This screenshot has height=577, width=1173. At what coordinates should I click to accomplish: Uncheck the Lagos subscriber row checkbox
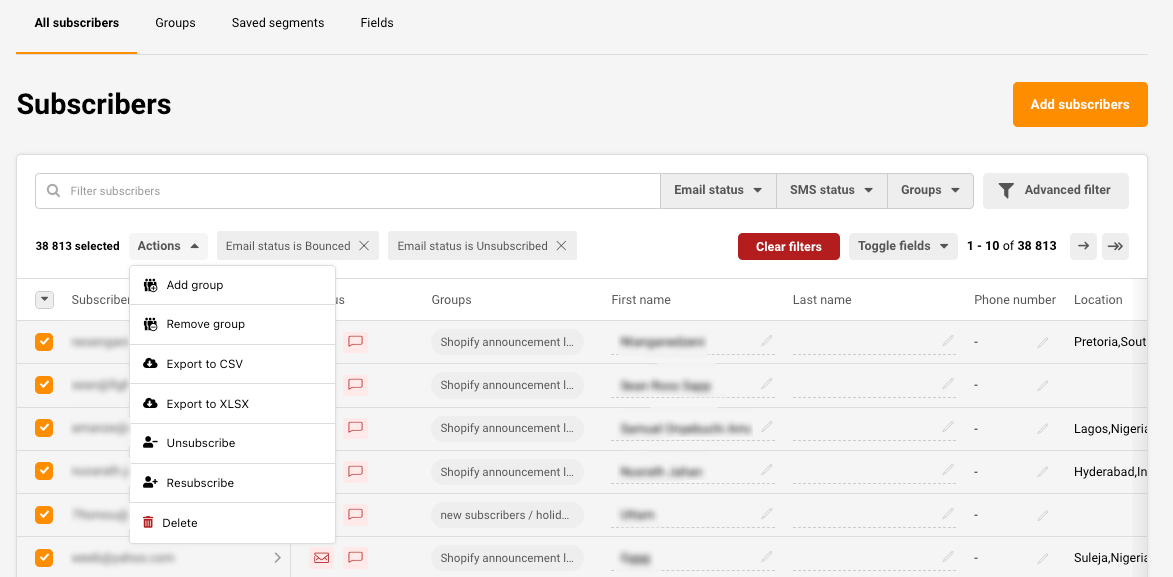(44, 428)
